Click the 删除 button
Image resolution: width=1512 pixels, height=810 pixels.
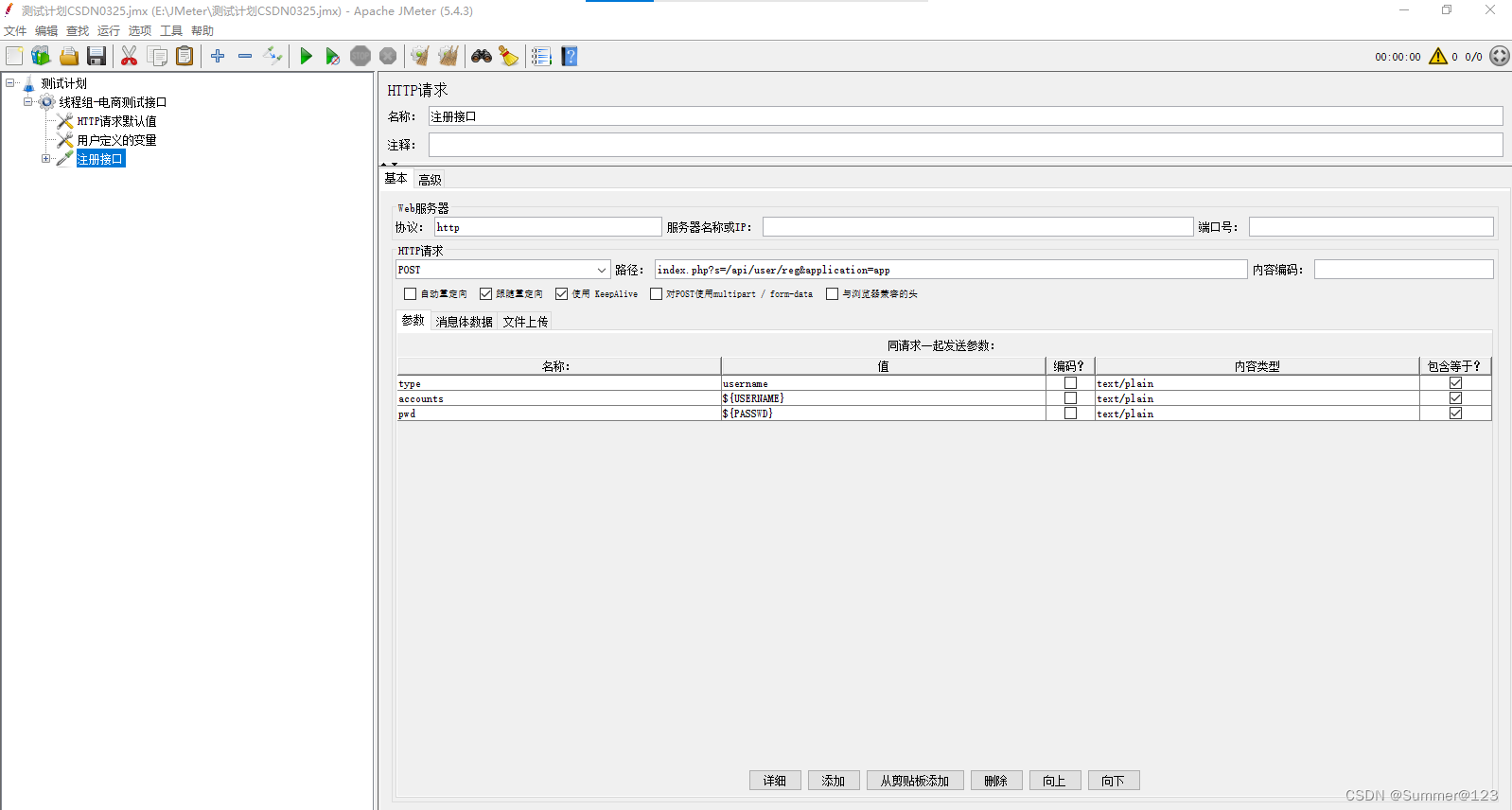996,781
